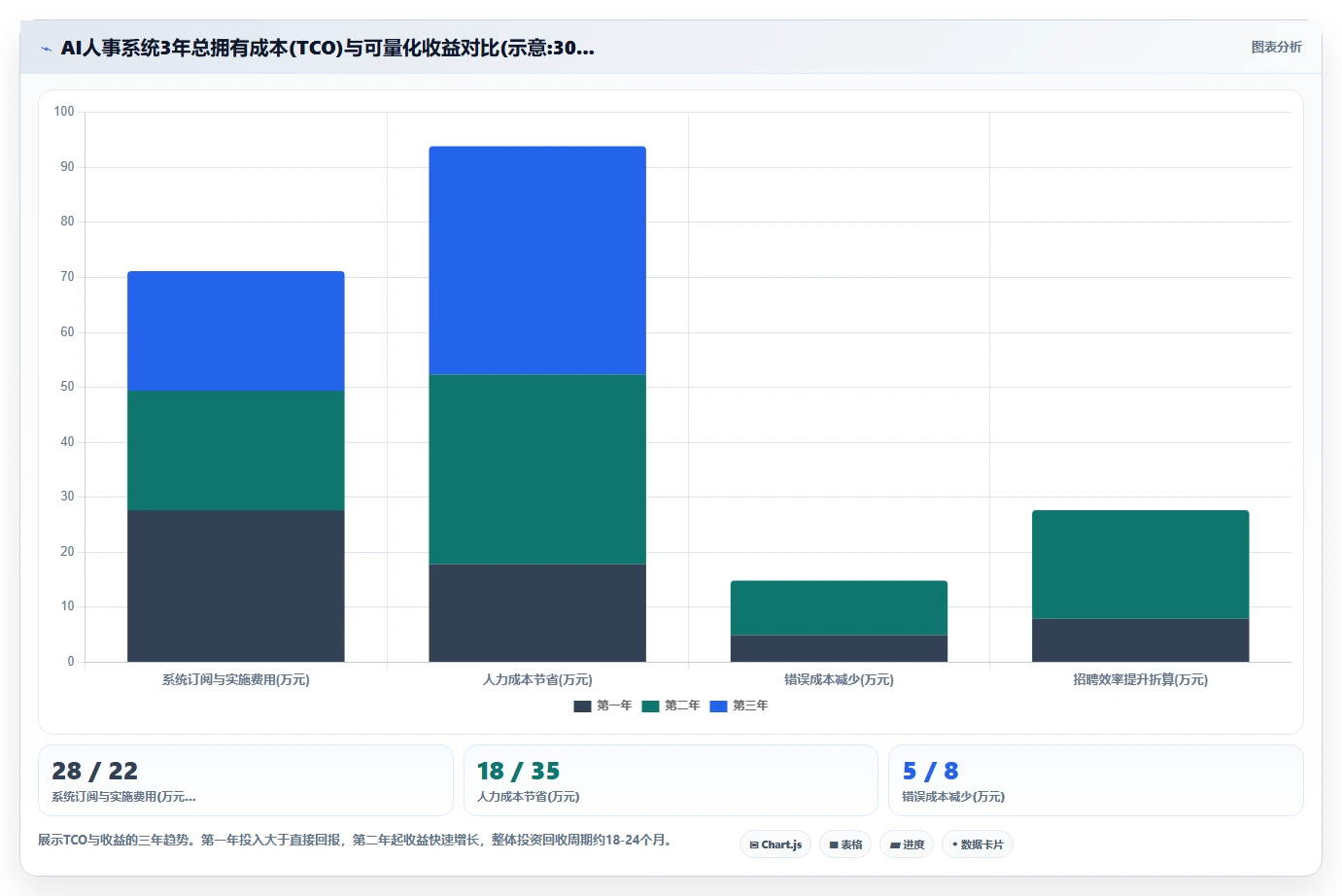Click the y-axis value 50
The image size is (1342, 896).
click(x=67, y=387)
